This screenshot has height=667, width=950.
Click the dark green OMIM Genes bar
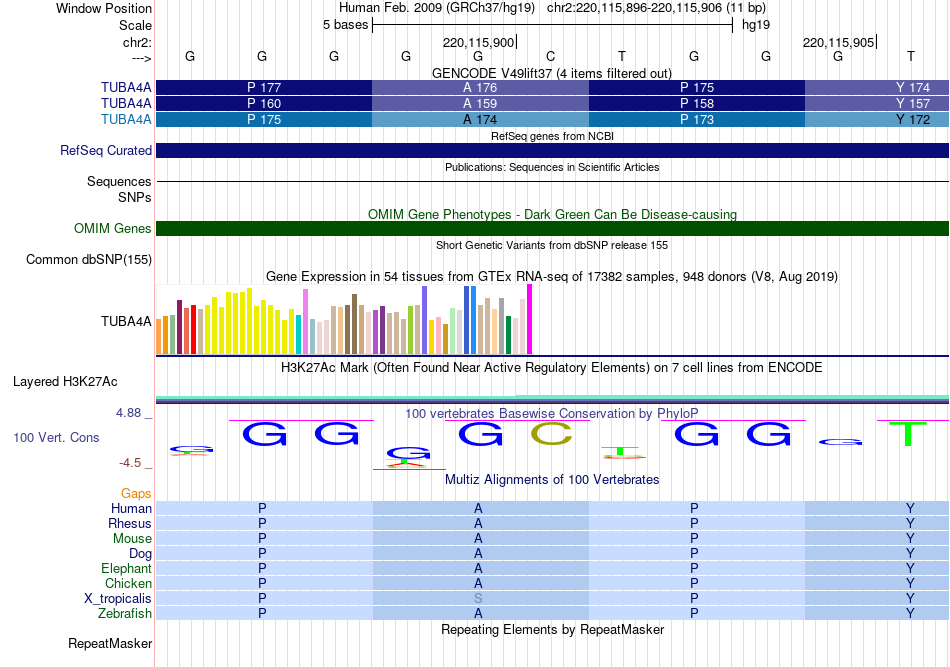pyautogui.click(x=553, y=228)
